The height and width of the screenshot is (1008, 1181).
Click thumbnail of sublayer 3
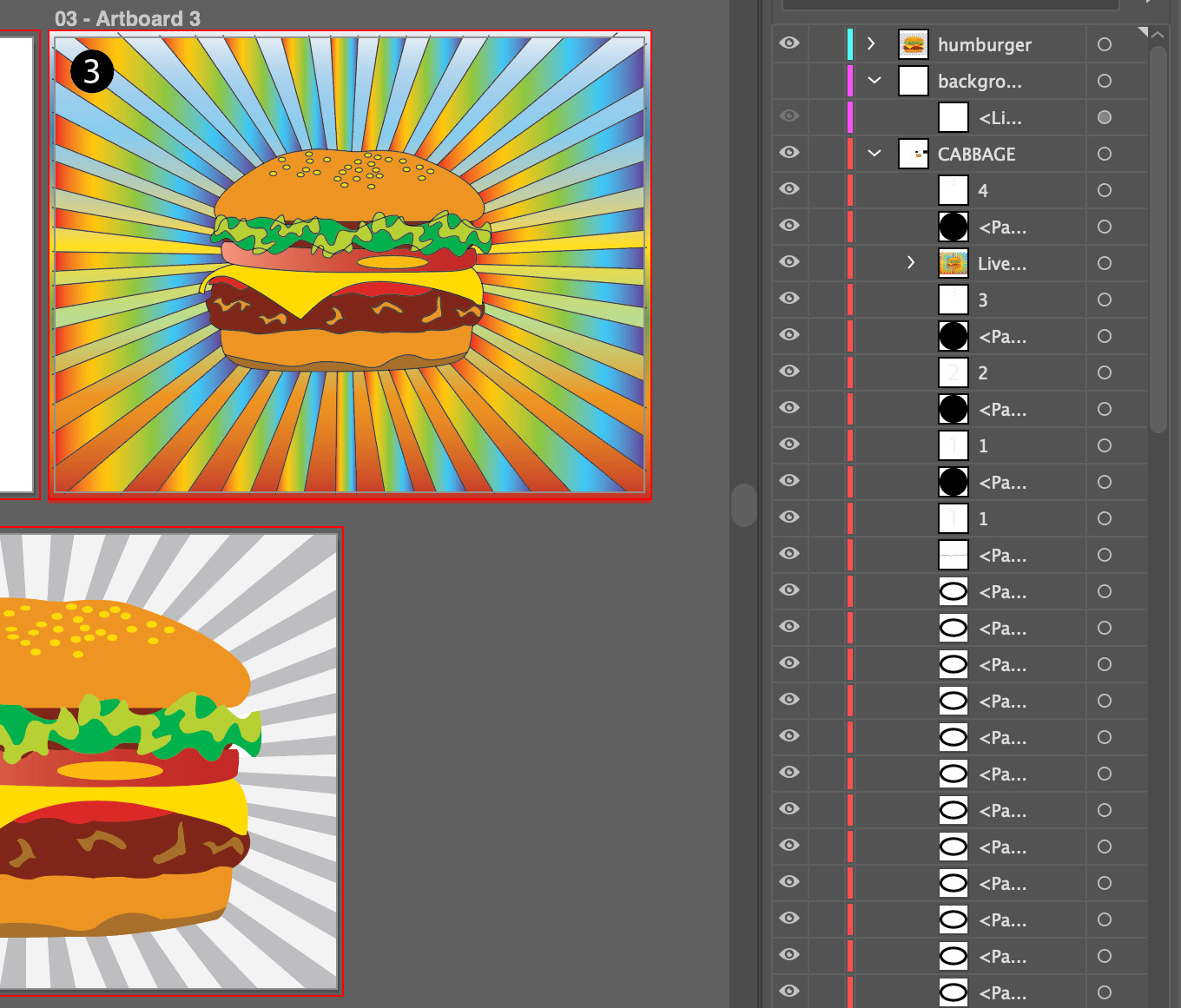pos(953,300)
